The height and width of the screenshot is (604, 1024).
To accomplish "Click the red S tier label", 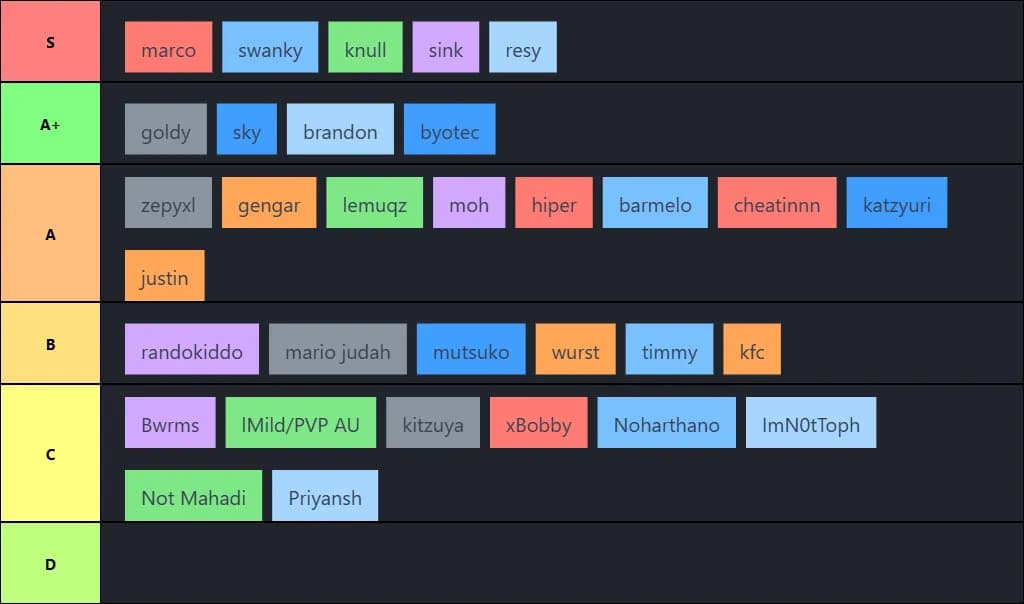I will tap(50, 42).
